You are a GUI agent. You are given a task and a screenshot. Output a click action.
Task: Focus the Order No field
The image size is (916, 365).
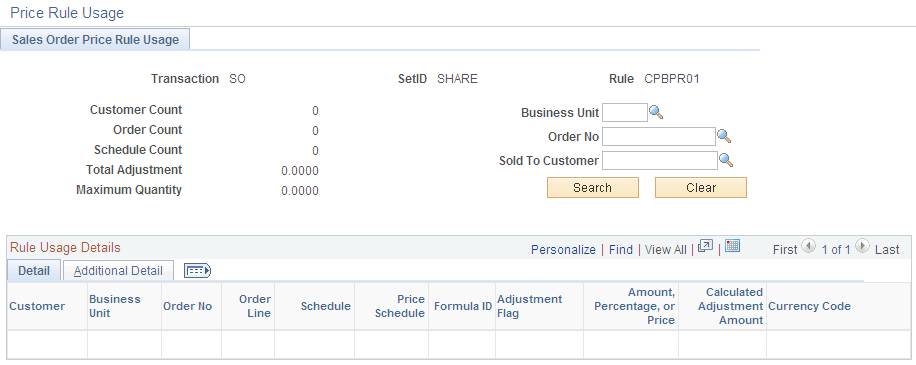pos(658,137)
